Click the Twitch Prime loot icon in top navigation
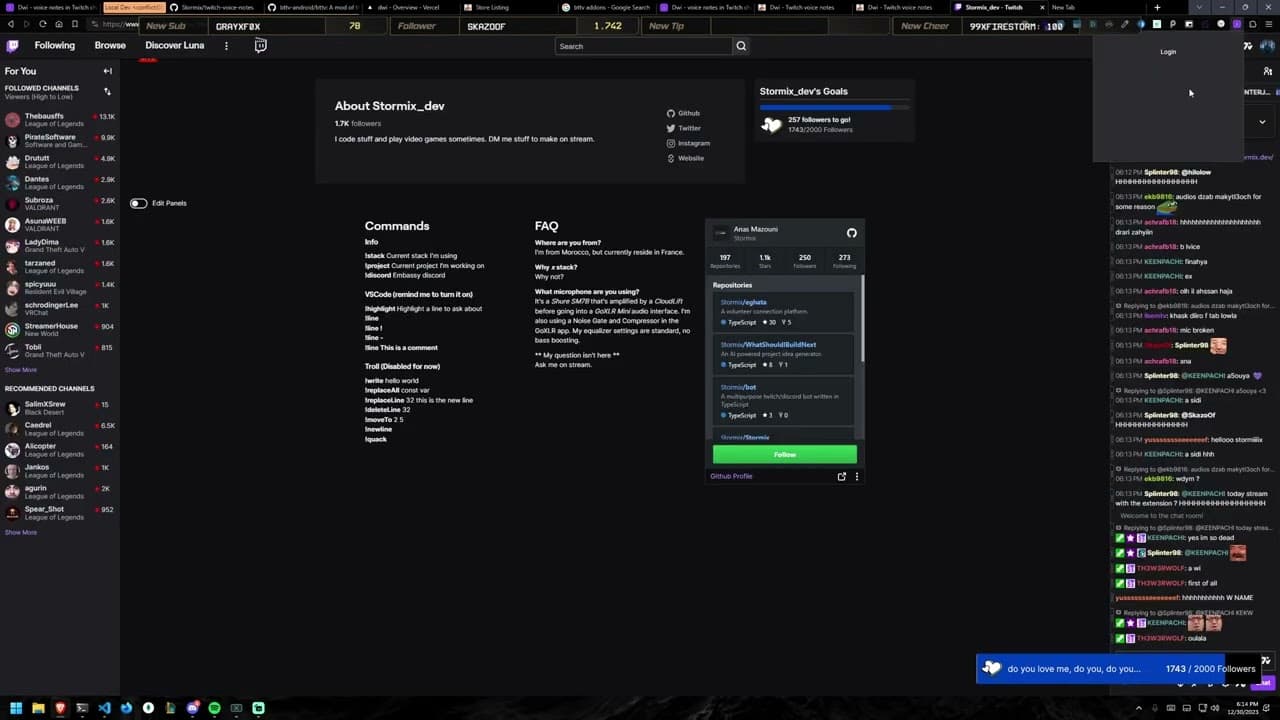The height and width of the screenshot is (720, 1280). tap(260, 45)
